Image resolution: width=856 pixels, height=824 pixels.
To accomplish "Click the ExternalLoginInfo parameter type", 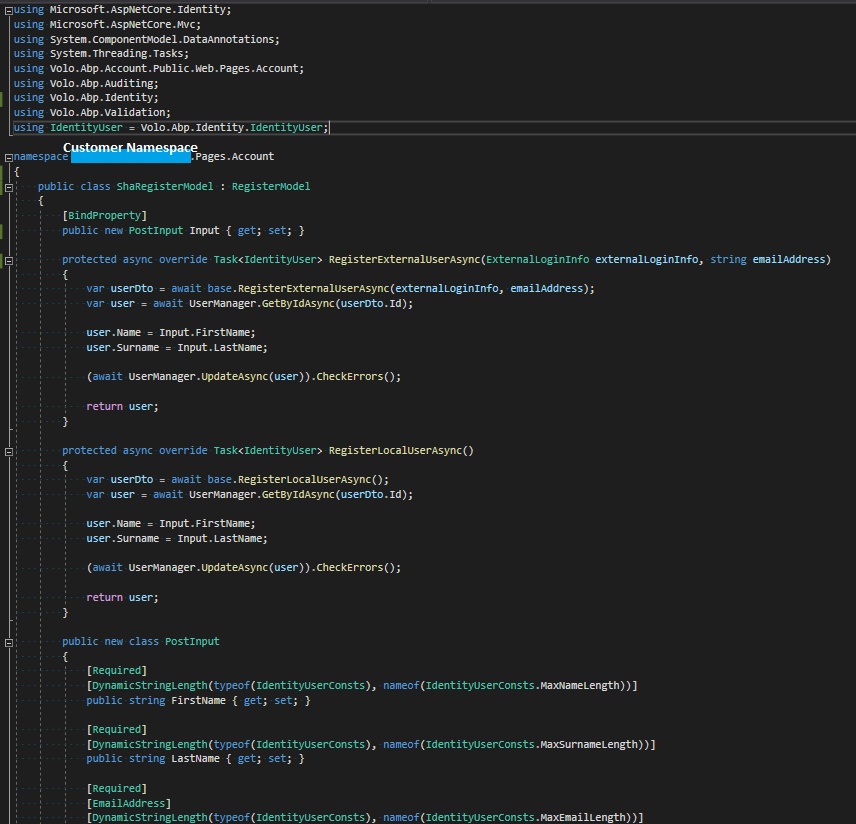I will pyautogui.click(x=537, y=260).
